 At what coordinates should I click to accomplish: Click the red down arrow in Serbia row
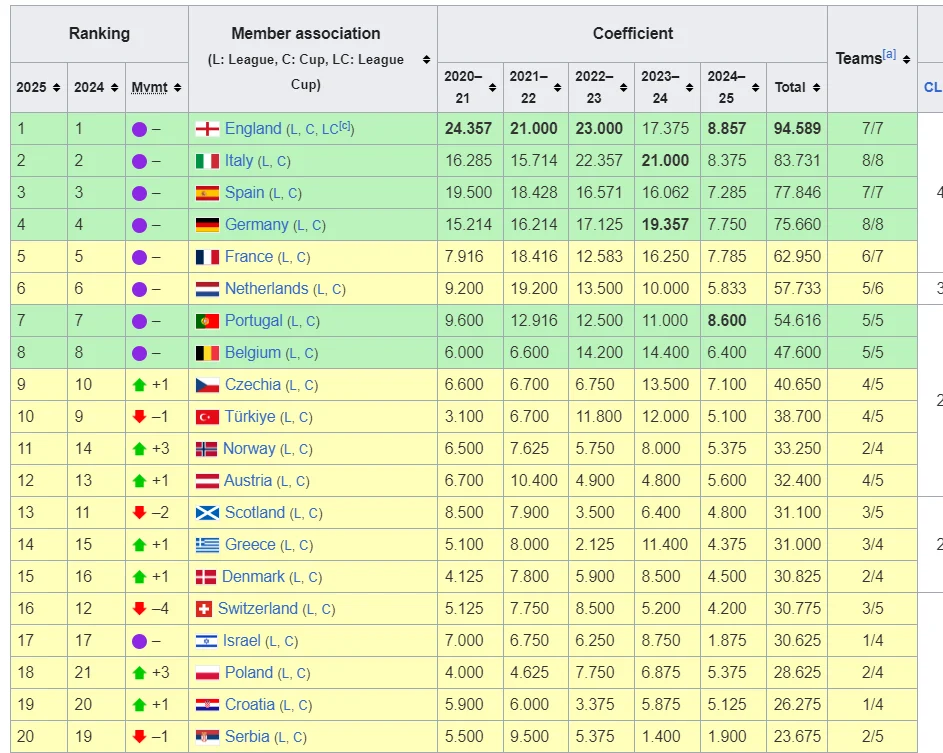pyautogui.click(x=139, y=737)
